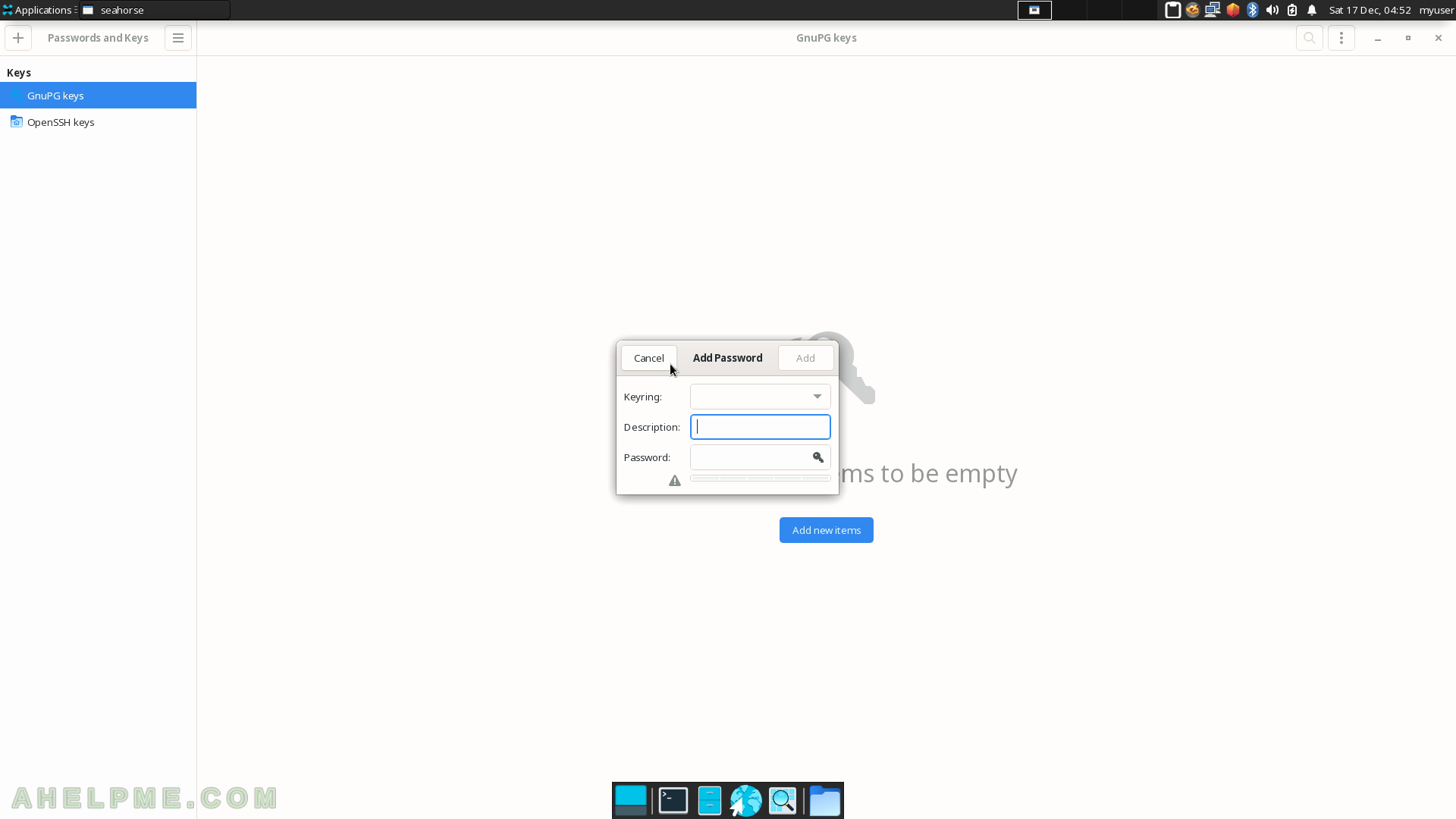Image resolution: width=1456 pixels, height=819 pixels.
Task: Open the power manager battery icon
Action: (1292, 10)
